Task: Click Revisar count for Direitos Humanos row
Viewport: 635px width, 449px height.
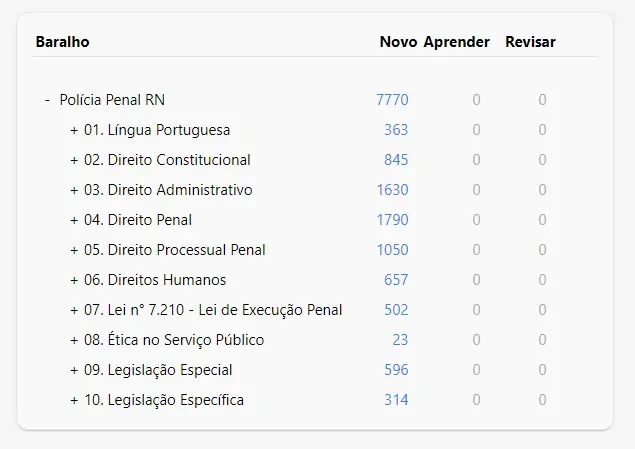Action: pyautogui.click(x=542, y=280)
